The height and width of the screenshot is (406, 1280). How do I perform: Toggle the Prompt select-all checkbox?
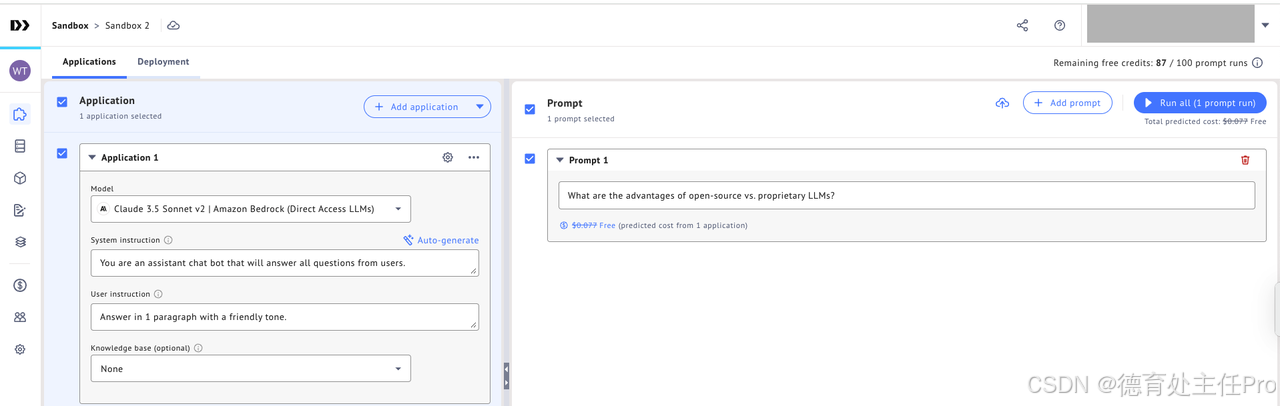530,109
